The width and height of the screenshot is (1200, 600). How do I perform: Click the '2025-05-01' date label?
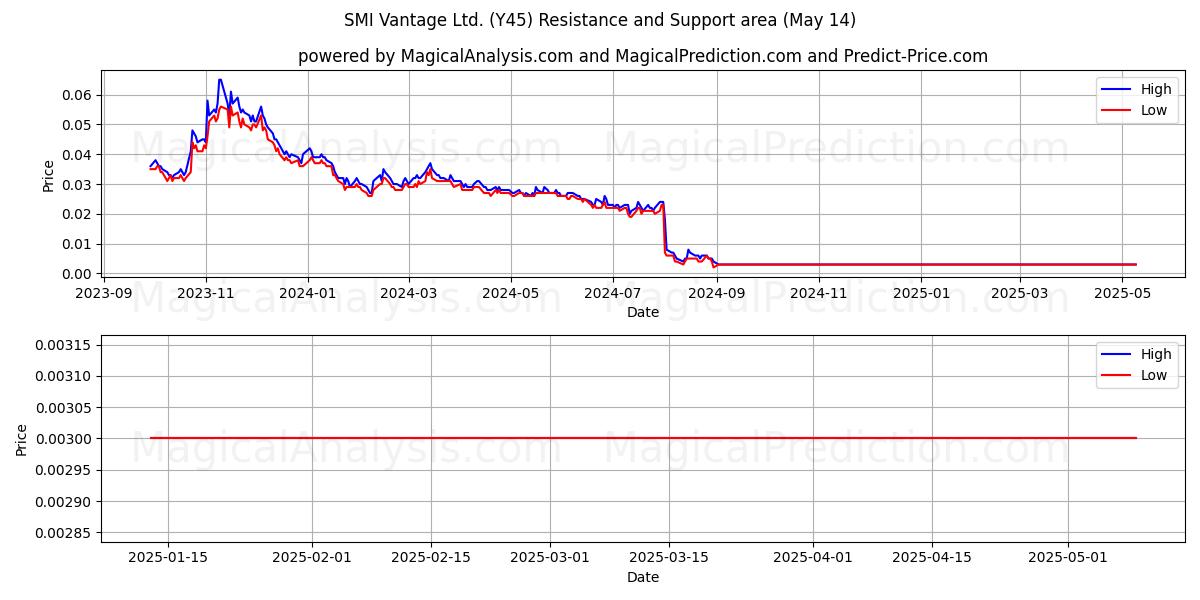pos(1068,558)
